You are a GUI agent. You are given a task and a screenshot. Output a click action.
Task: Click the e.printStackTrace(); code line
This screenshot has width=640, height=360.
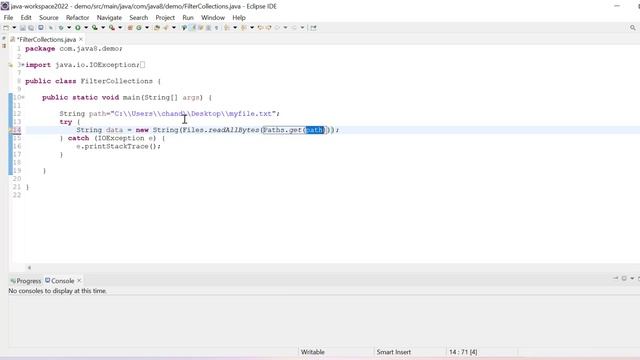[x=118, y=147]
